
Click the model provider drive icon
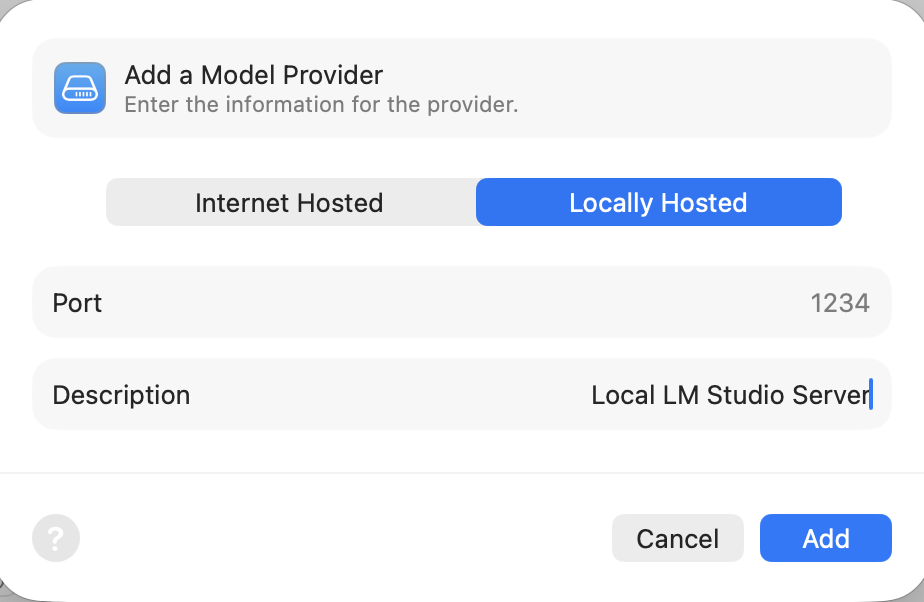pos(80,88)
